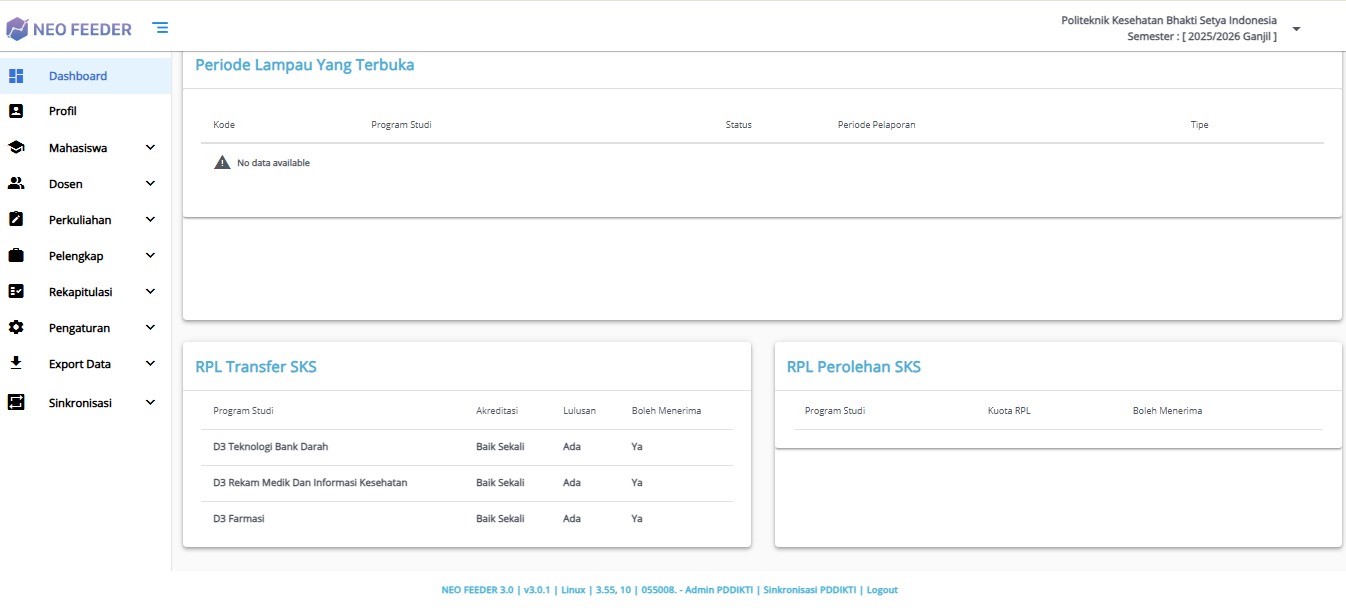Click the Pelengkap briefcase icon
This screenshot has height=608, width=1346.
[x=16, y=256]
